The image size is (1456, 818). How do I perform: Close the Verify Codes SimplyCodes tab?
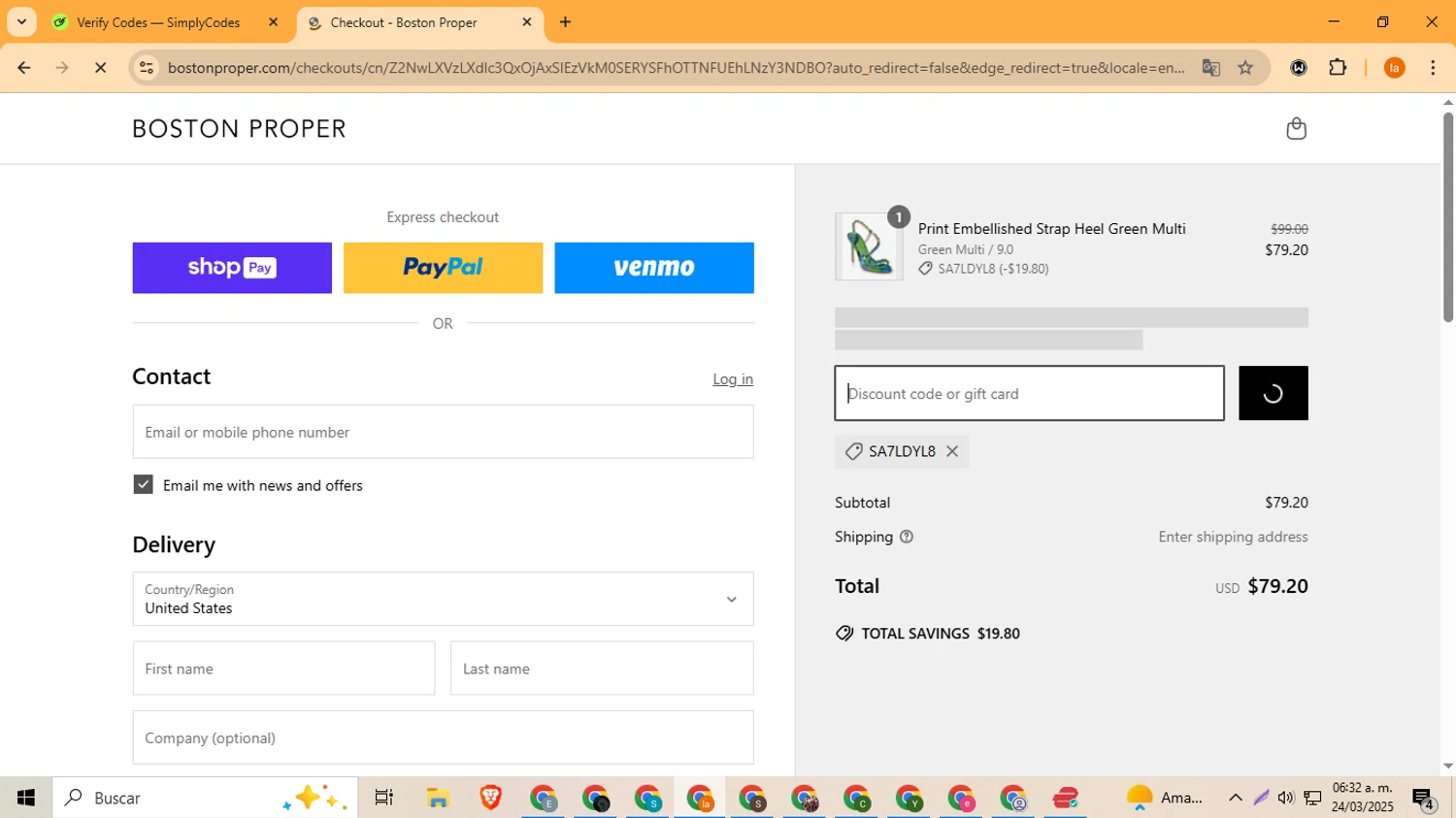273,22
